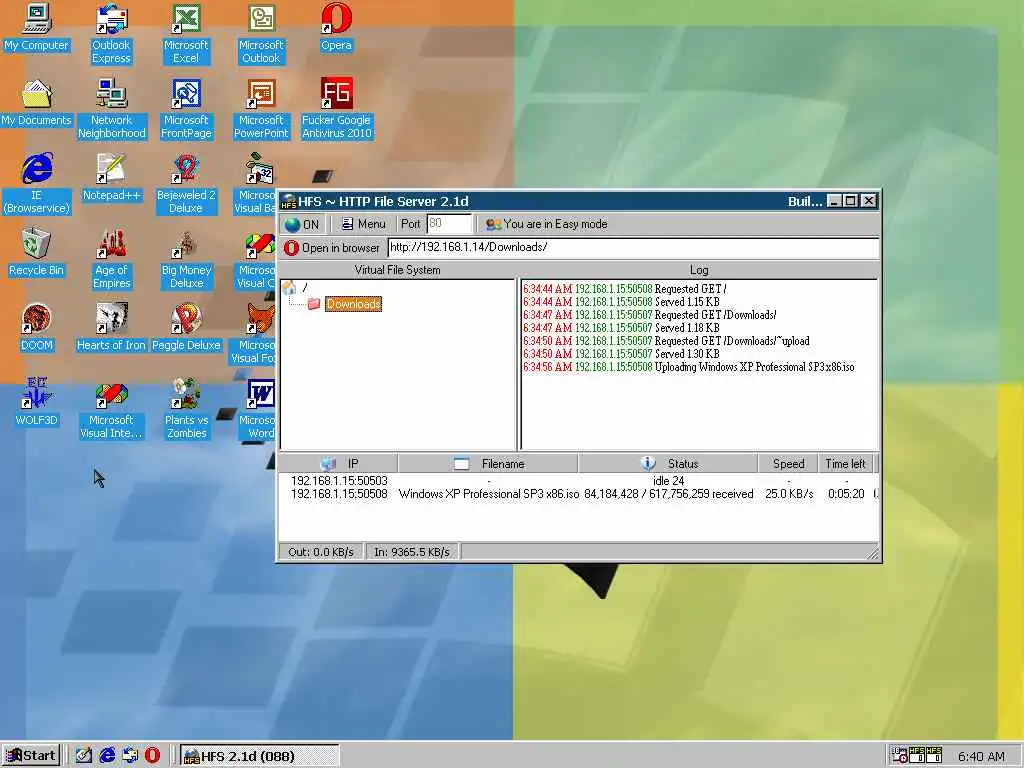The height and width of the screenshot is (768, 1024).
Task: Launch Internet Explorer from Quick Launch
Action: tap(107, 756)
